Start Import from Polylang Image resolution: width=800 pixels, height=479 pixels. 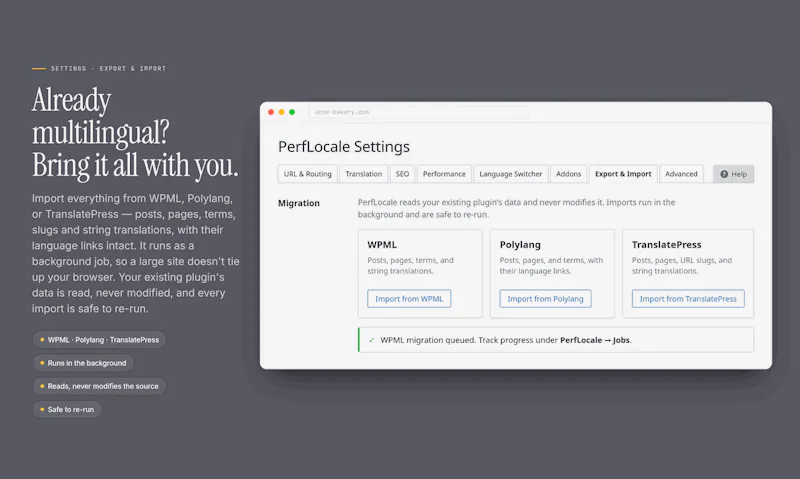(545, 298)
